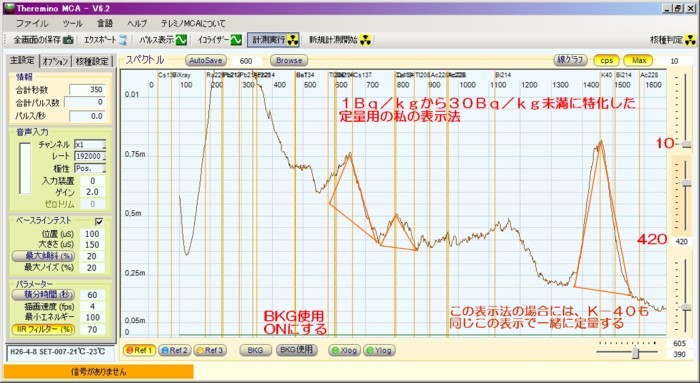
Task: Click the 積分時間 value field
Action: pos(92,295)
